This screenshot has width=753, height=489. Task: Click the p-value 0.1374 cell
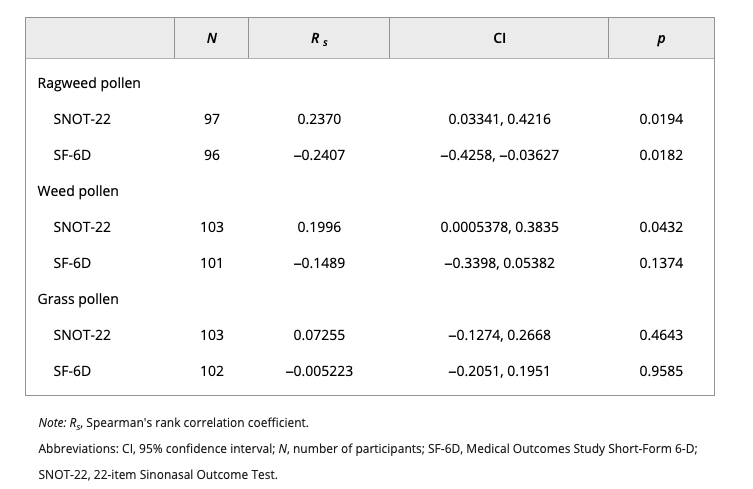660,263
